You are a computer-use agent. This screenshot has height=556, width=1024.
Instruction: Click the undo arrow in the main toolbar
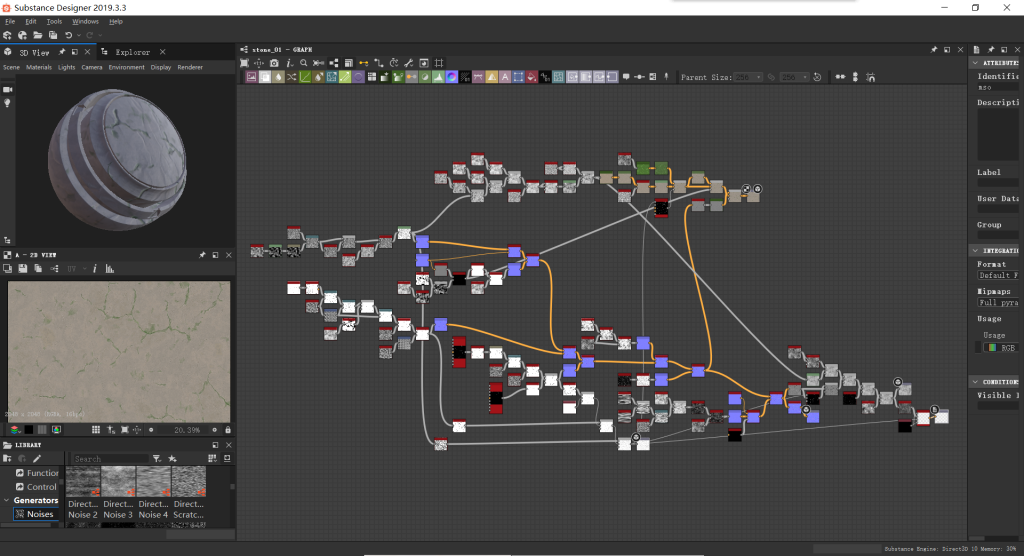coord(68,35)
